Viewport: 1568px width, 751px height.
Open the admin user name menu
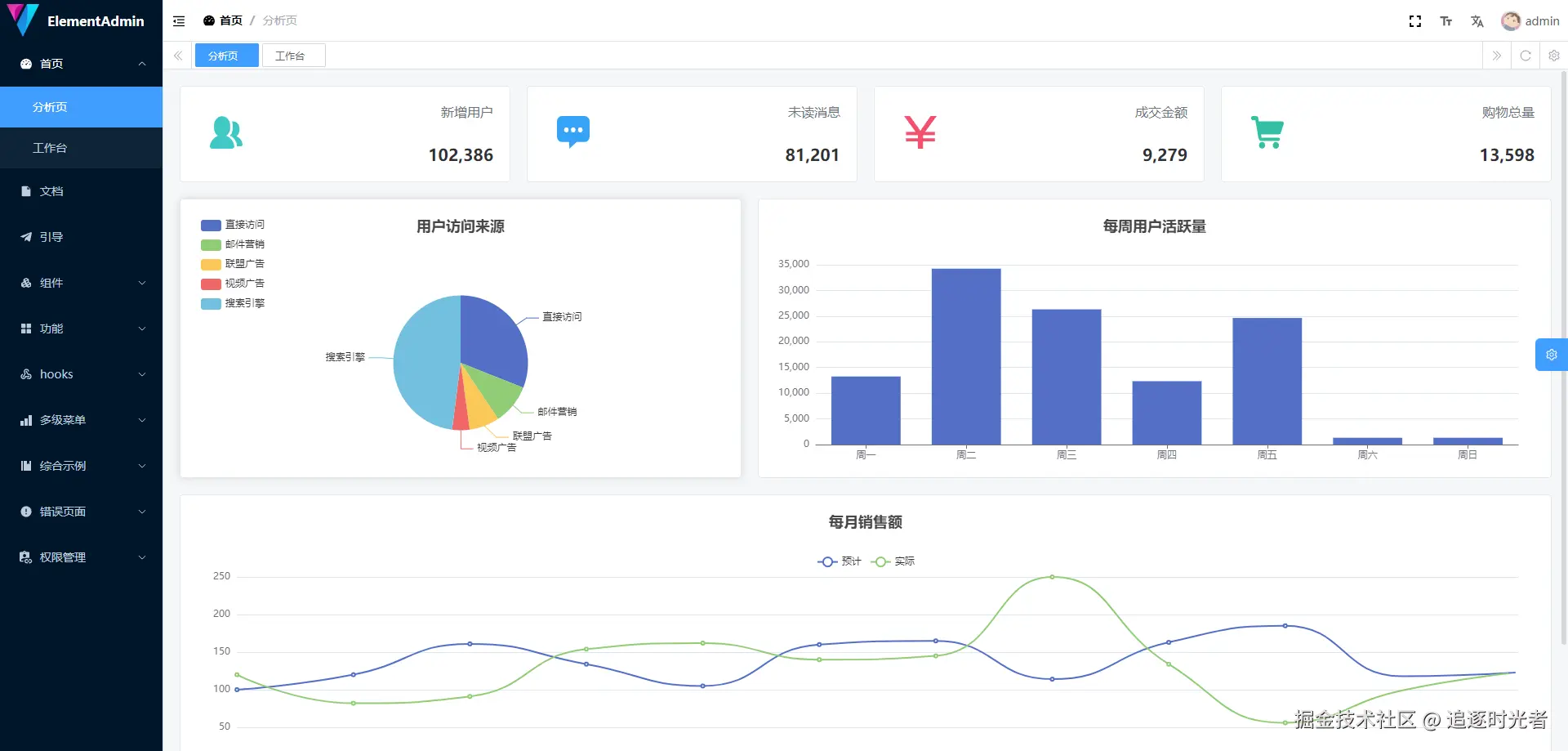click(1542, 21)
